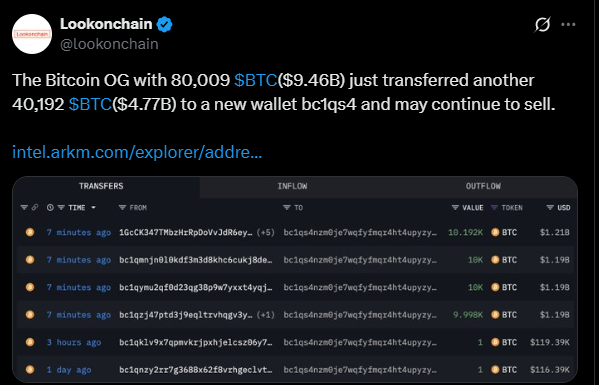Image resolution: width=599 pixels, height=385 pixels.
Task: Click the blue verified badge next to Lookonchain
Action: point(164,24)
